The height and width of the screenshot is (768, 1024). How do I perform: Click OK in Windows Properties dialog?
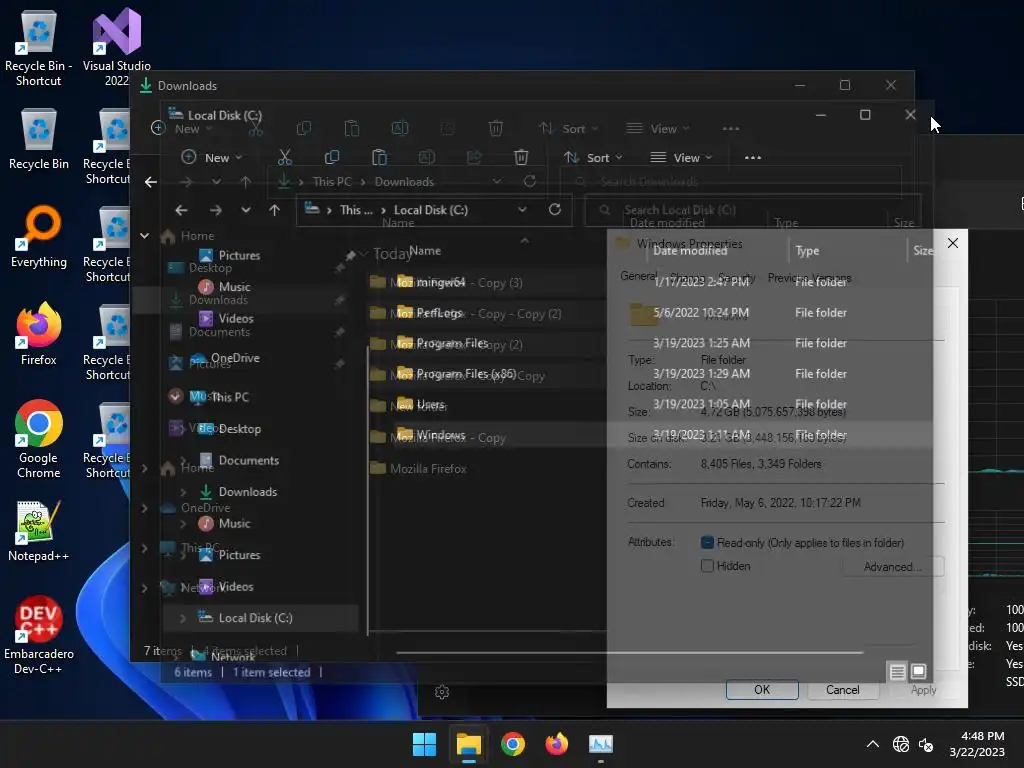(762, 690)
